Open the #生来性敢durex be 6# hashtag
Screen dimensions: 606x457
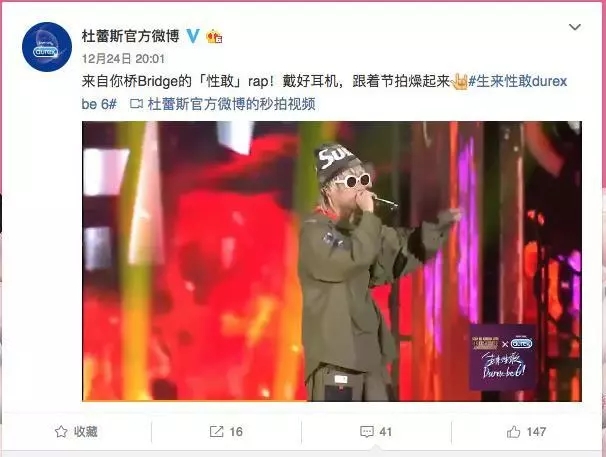click(x=324, y=92)
